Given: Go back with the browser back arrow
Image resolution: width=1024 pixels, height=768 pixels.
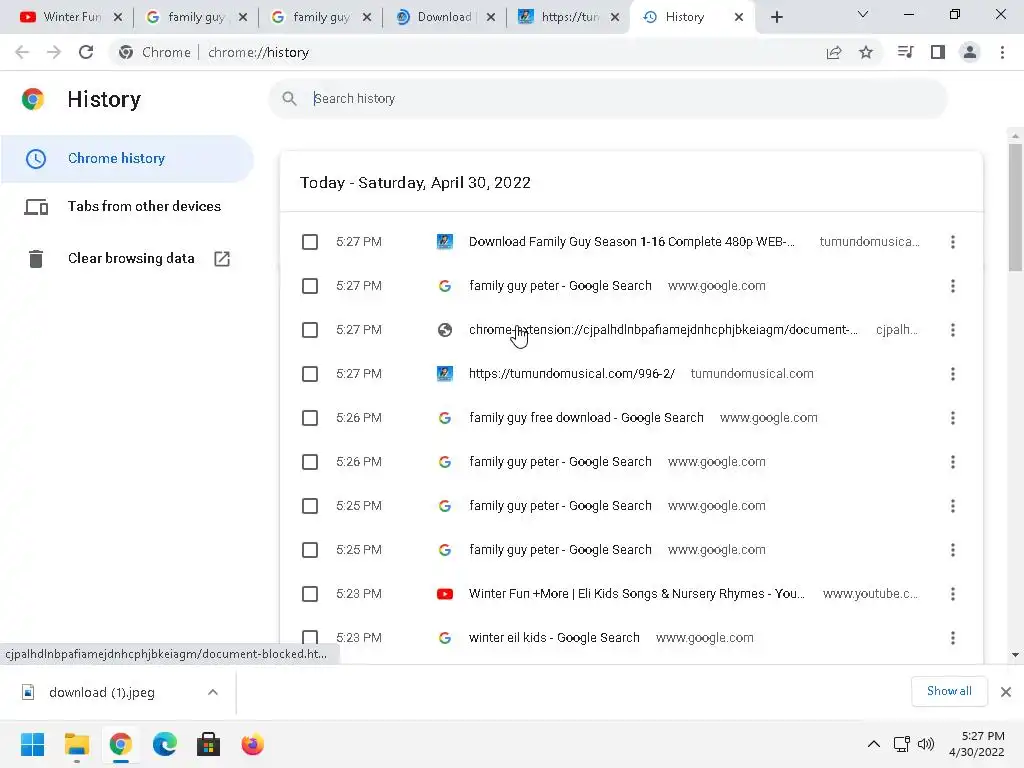Looking at the screenshot, I should tap(22, 52).
